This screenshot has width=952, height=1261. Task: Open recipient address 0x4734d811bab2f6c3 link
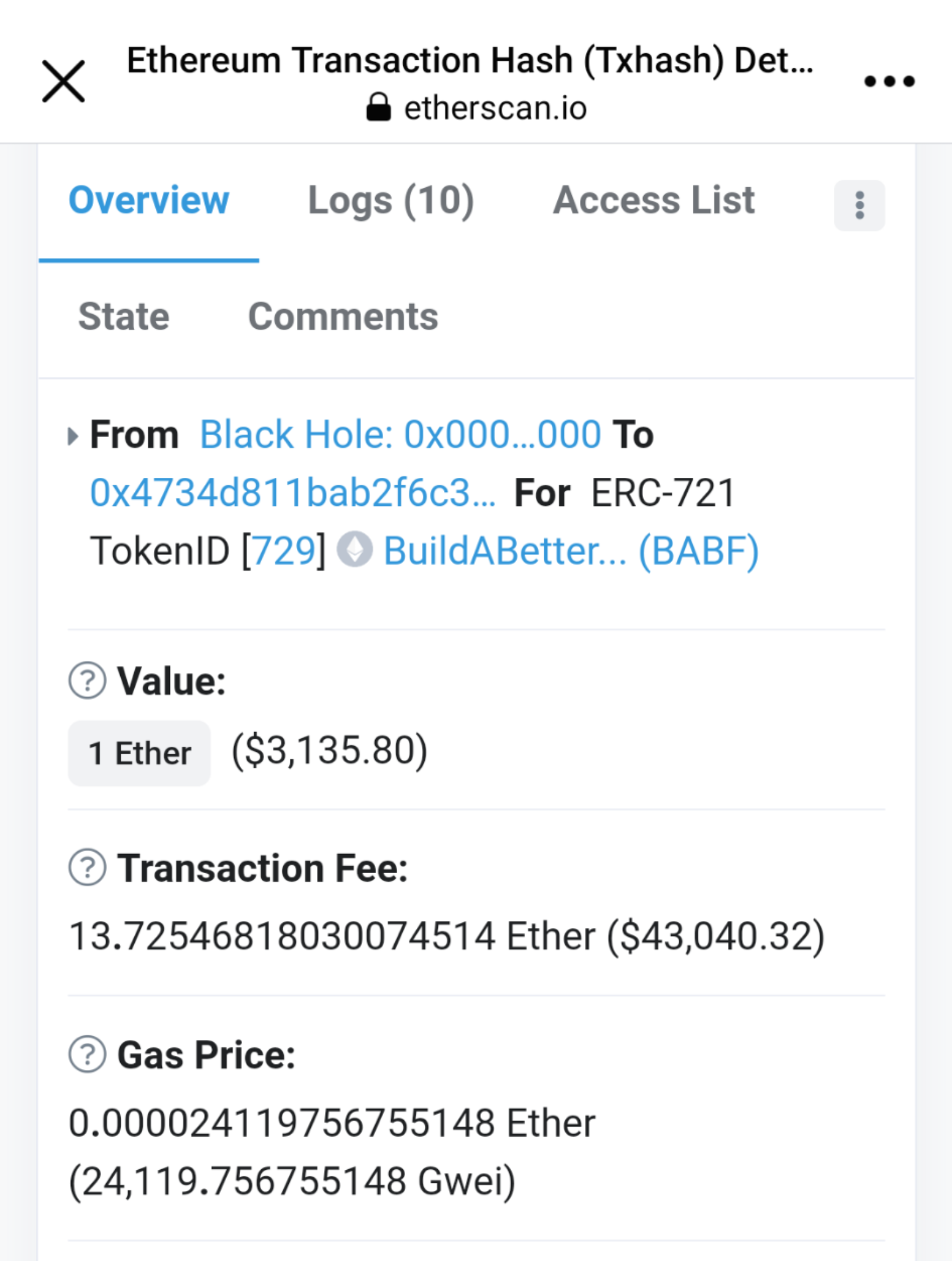(x=292, y=493)
